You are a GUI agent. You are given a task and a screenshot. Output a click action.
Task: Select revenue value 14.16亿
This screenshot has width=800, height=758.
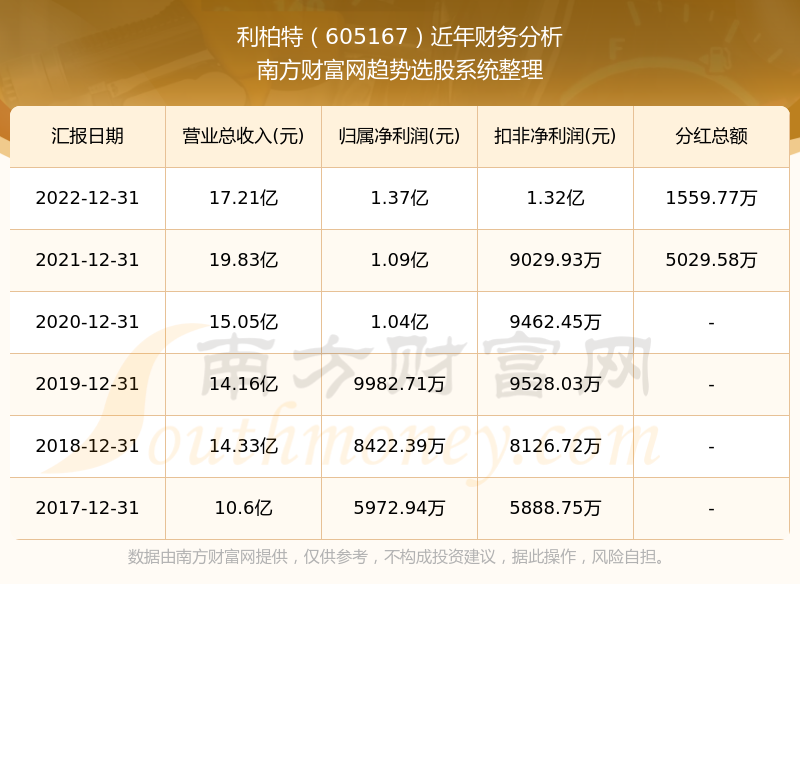[x=243, y=384]
